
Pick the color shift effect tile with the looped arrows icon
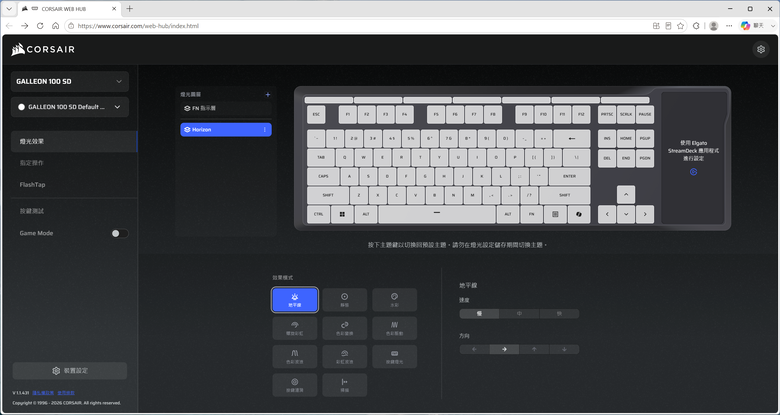345,328
